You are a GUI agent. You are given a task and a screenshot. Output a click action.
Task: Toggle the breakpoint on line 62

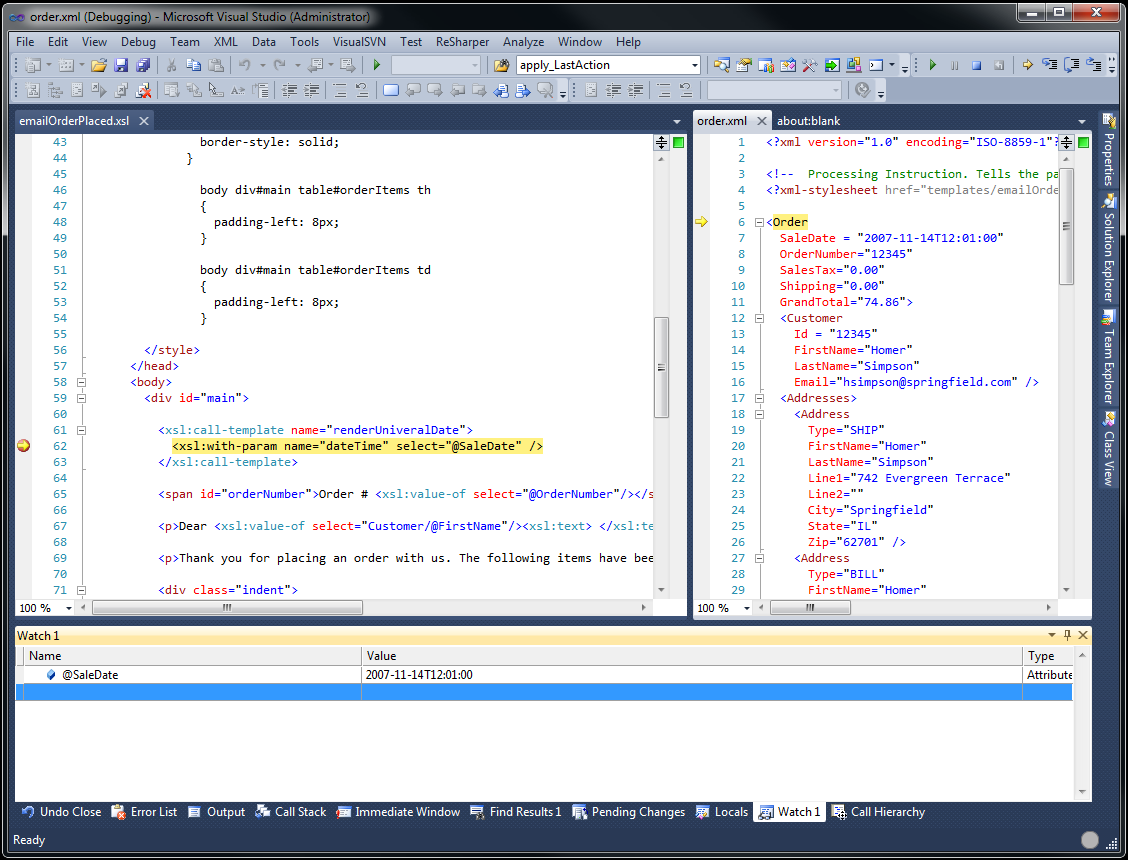click(x=24, y=446)
